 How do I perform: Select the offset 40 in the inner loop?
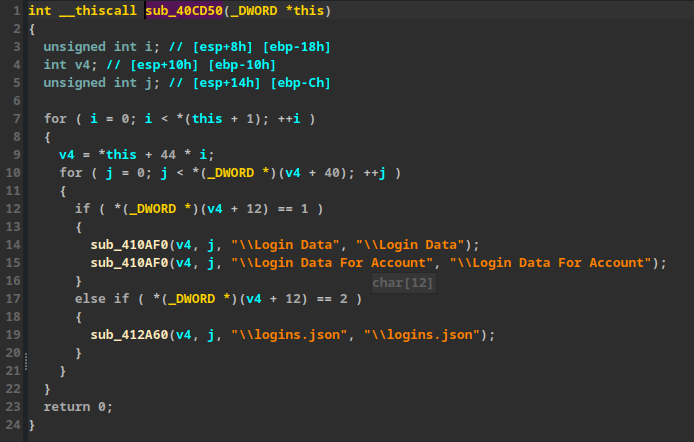pos(332,173)
